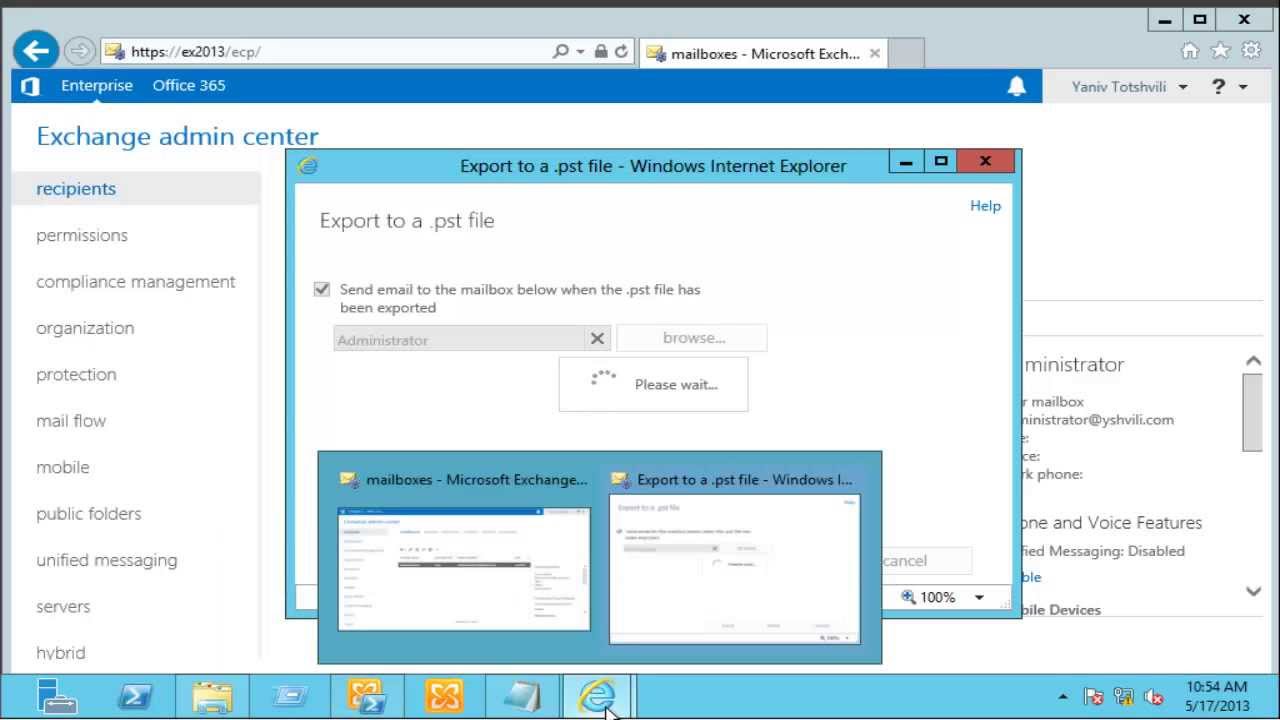Screen dimensions: 1280x720
Task: Open the IE Favorites star icon
Action: (1220, 51)
